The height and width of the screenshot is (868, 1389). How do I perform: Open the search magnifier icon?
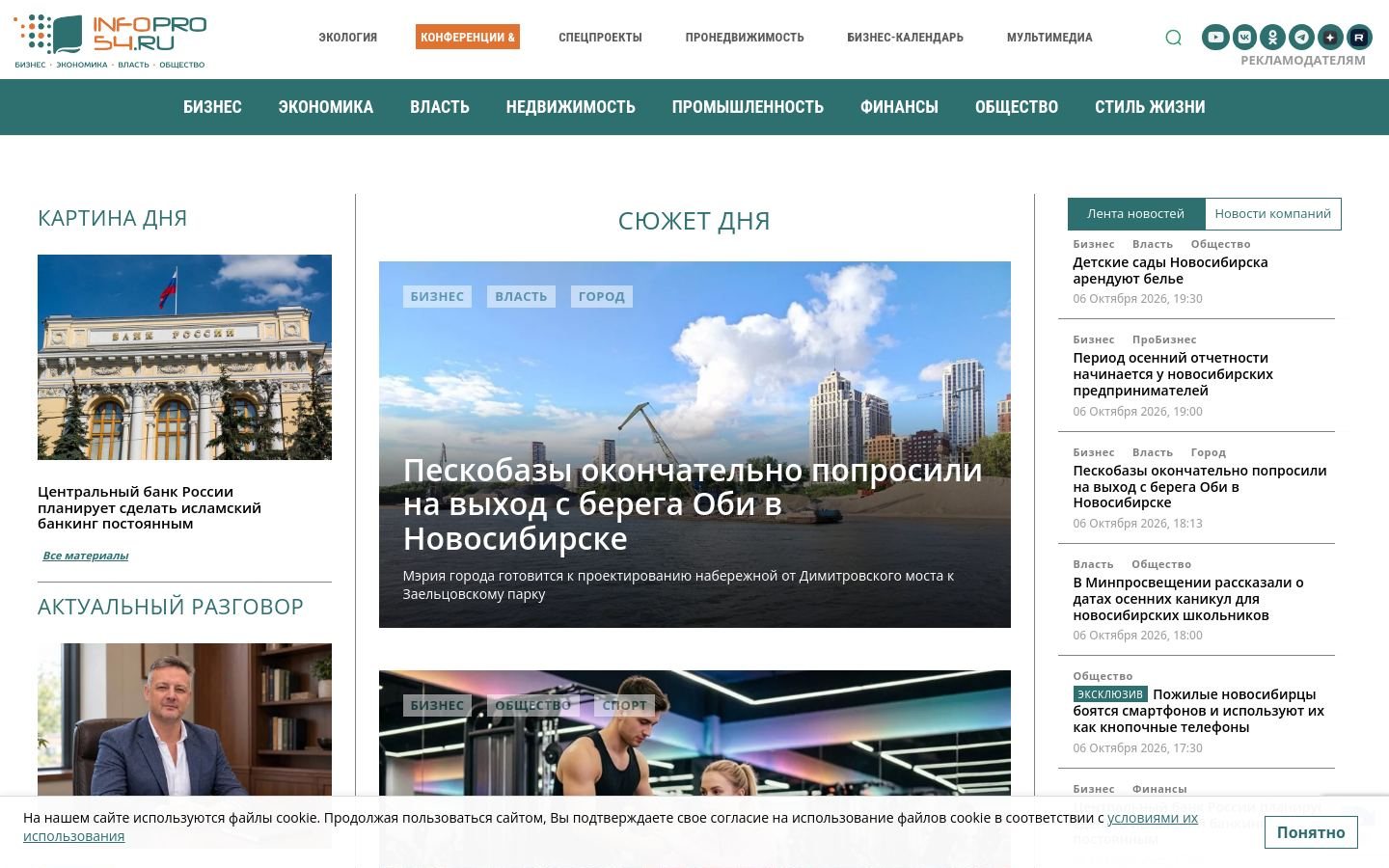coord(1173,38)
